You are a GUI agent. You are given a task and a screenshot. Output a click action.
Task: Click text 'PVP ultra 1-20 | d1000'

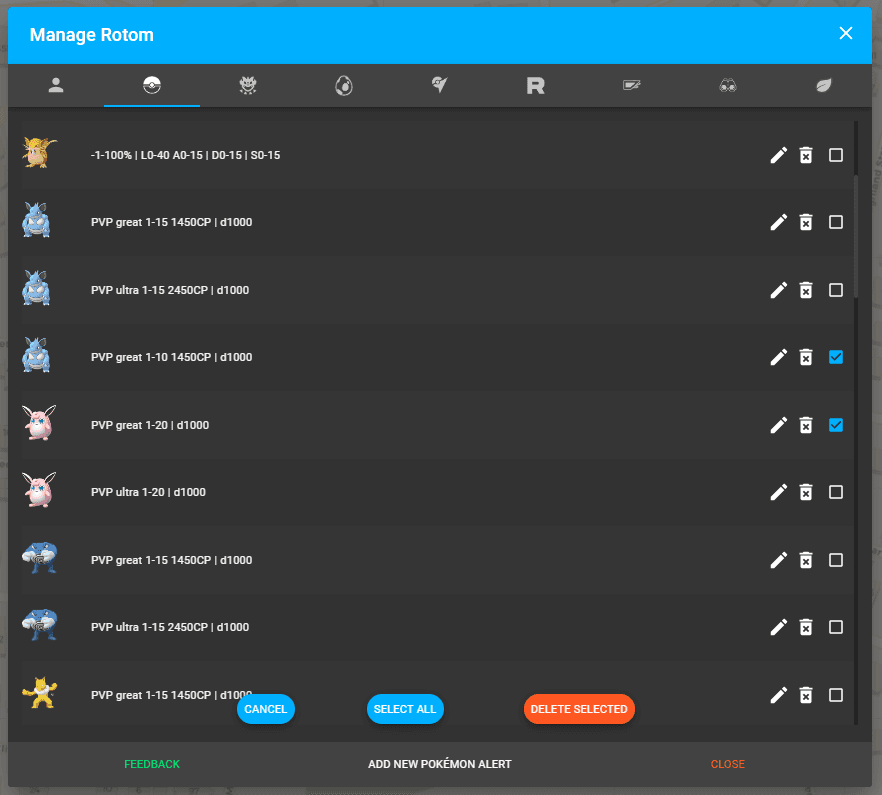(x=148, y=492)
